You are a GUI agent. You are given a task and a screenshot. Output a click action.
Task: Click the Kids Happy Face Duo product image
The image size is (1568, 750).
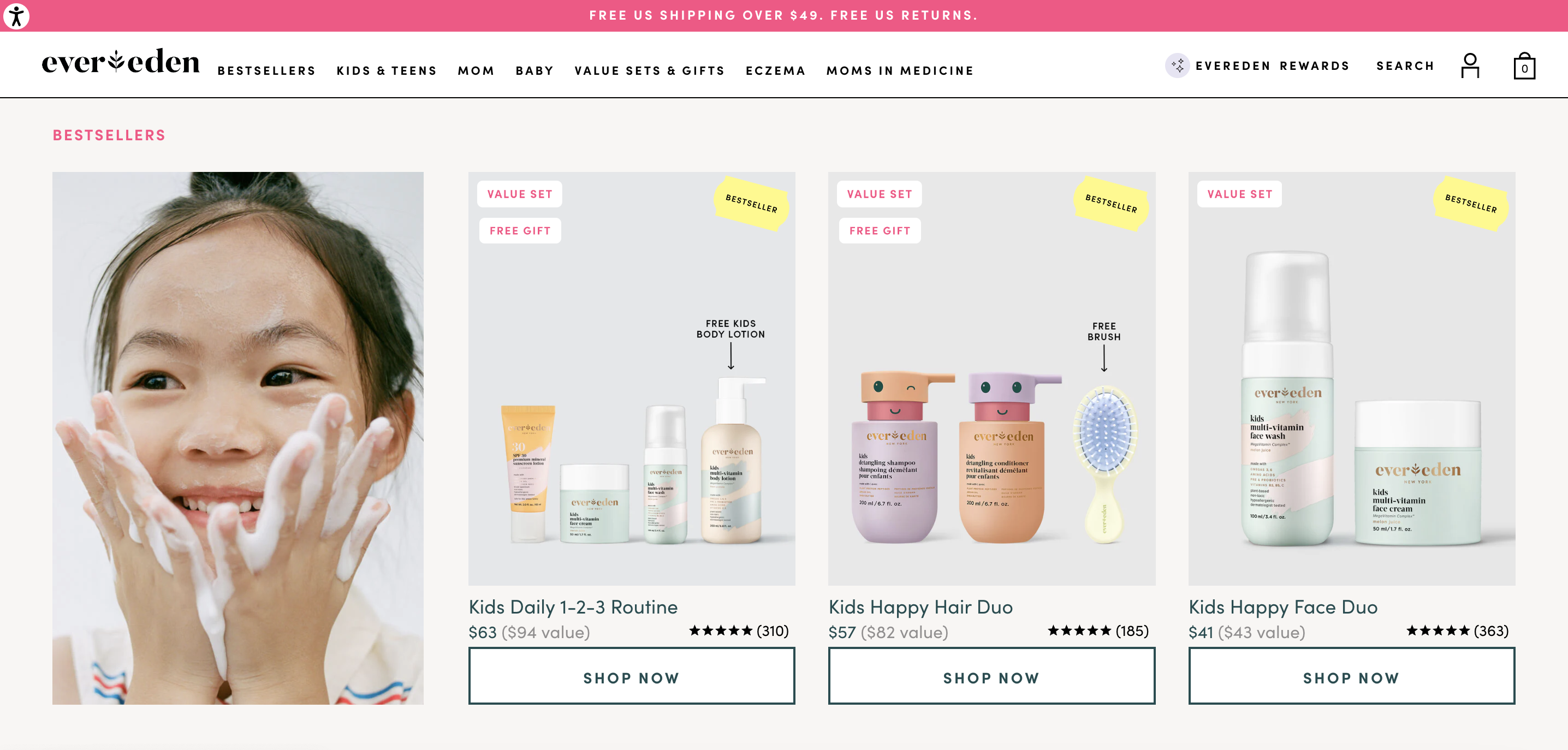1351,379
